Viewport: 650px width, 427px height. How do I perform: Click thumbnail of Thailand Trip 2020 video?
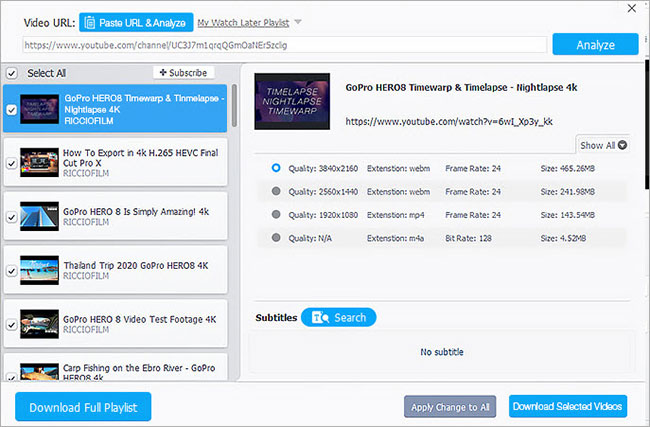[x=39, y=270]
